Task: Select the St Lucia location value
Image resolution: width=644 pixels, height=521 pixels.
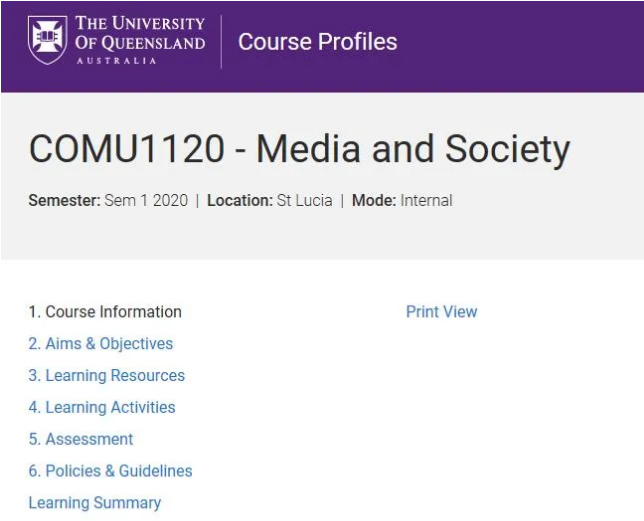Action: coord(303,200)
